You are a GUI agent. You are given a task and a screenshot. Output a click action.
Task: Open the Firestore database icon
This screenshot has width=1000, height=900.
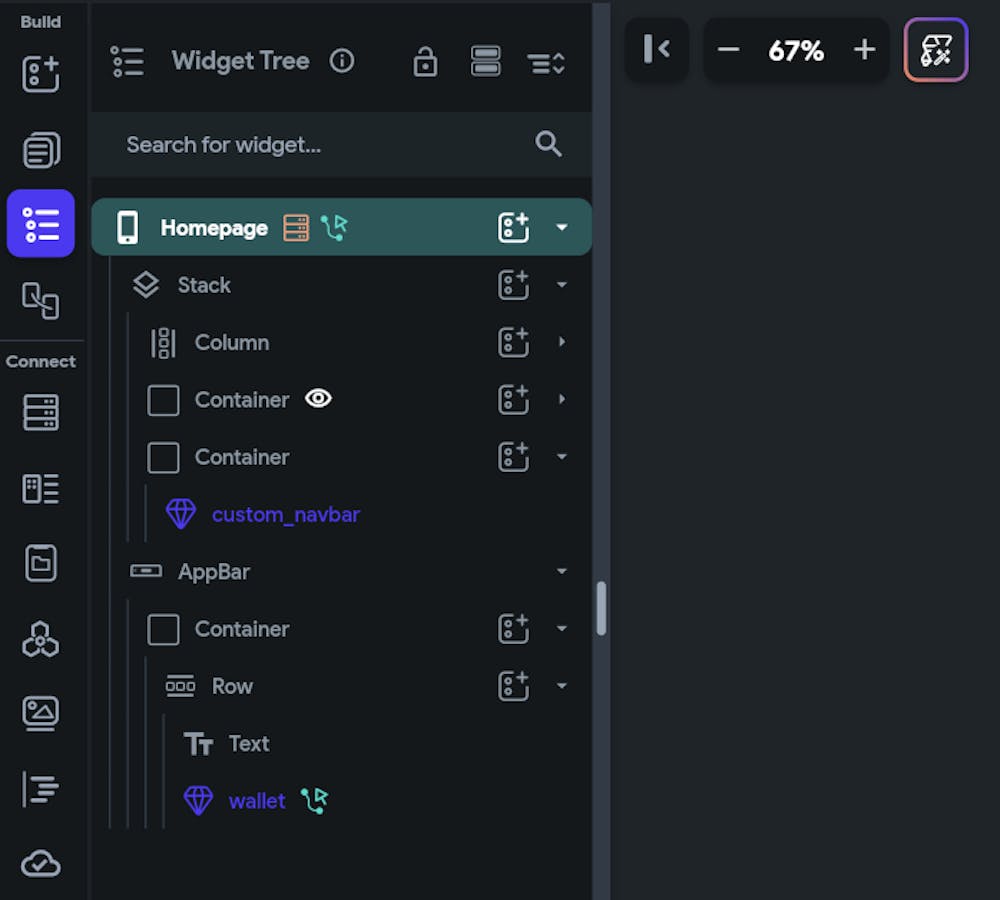tap(41, 412)
